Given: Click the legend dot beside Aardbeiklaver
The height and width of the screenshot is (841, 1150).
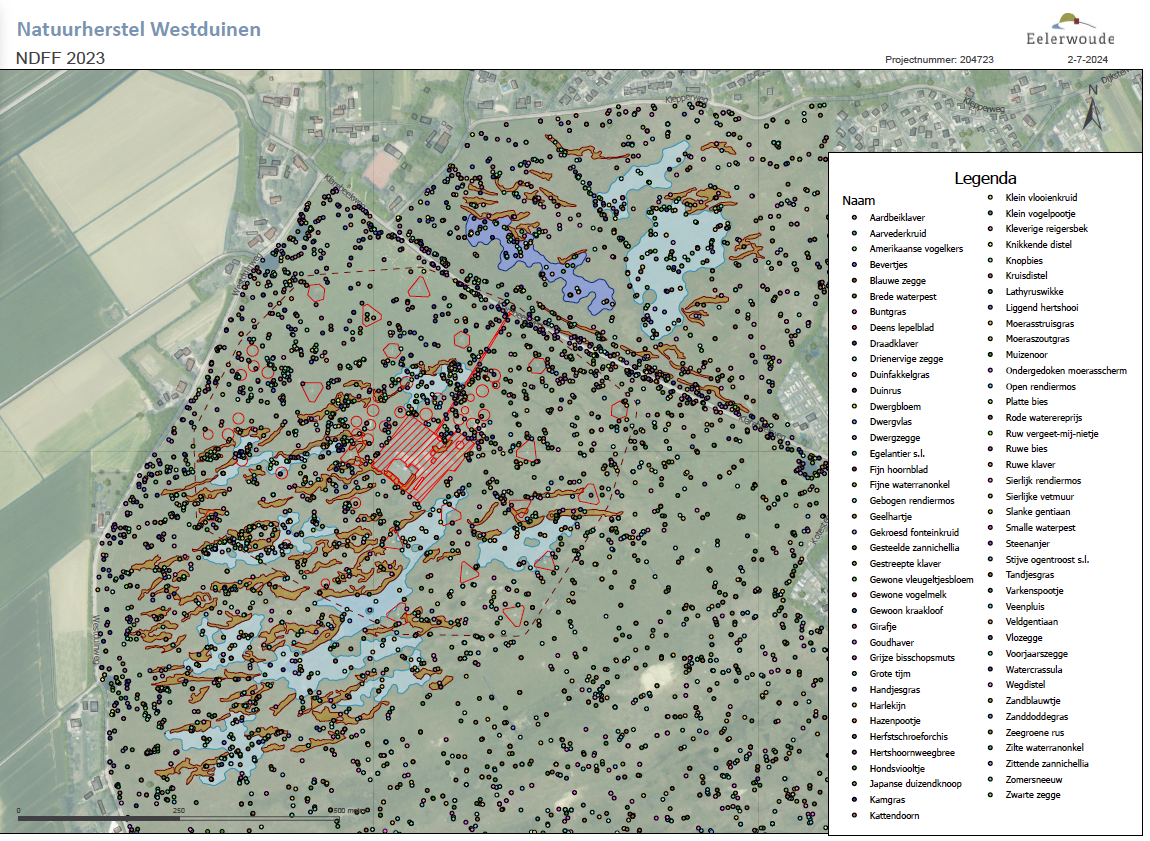Looking at the screenshot, I should (850, 217).
